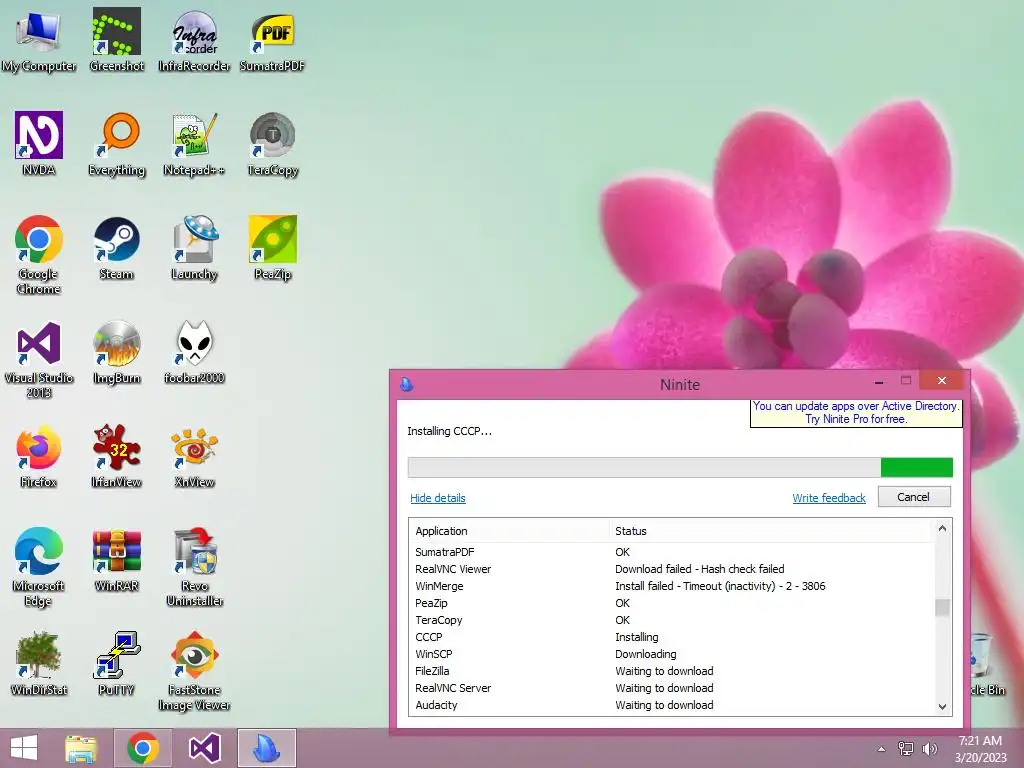Click the PuTTY desktop icon

tap(116, 664)
